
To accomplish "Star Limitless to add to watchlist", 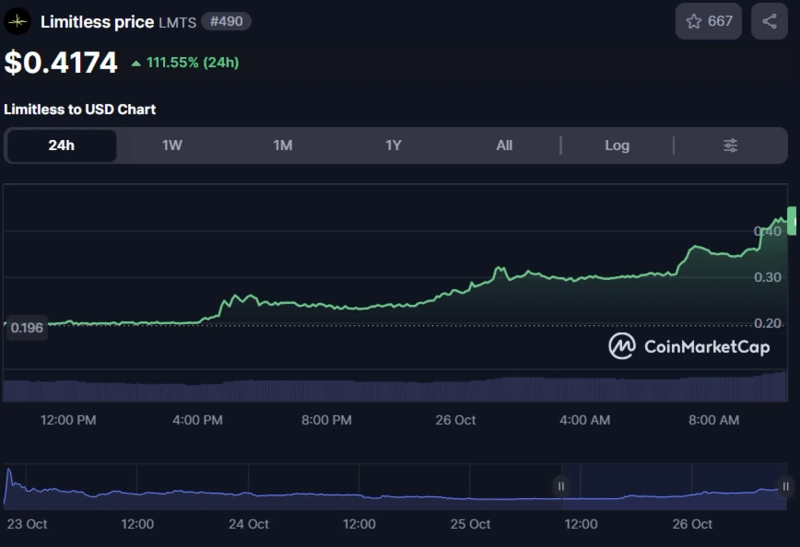I will click(x=708, y=21).
